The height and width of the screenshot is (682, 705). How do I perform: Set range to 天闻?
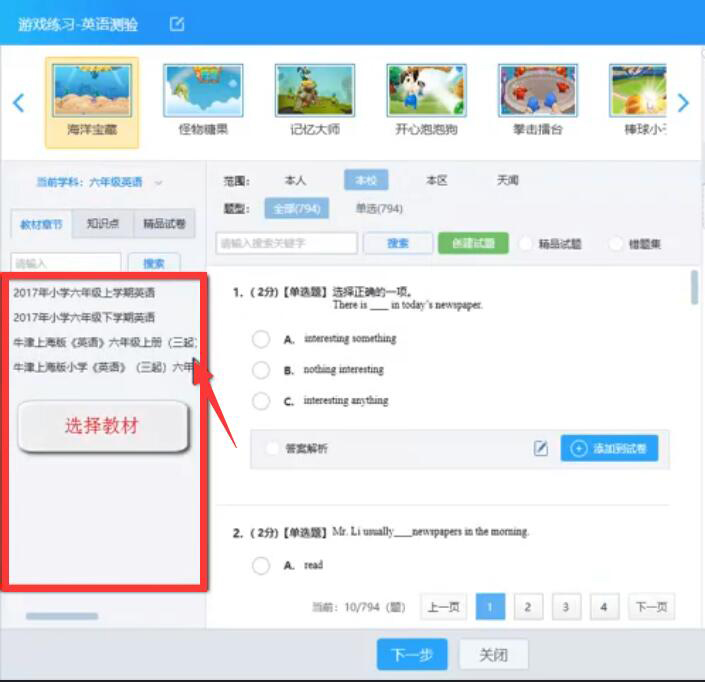(x=508, y=180)
